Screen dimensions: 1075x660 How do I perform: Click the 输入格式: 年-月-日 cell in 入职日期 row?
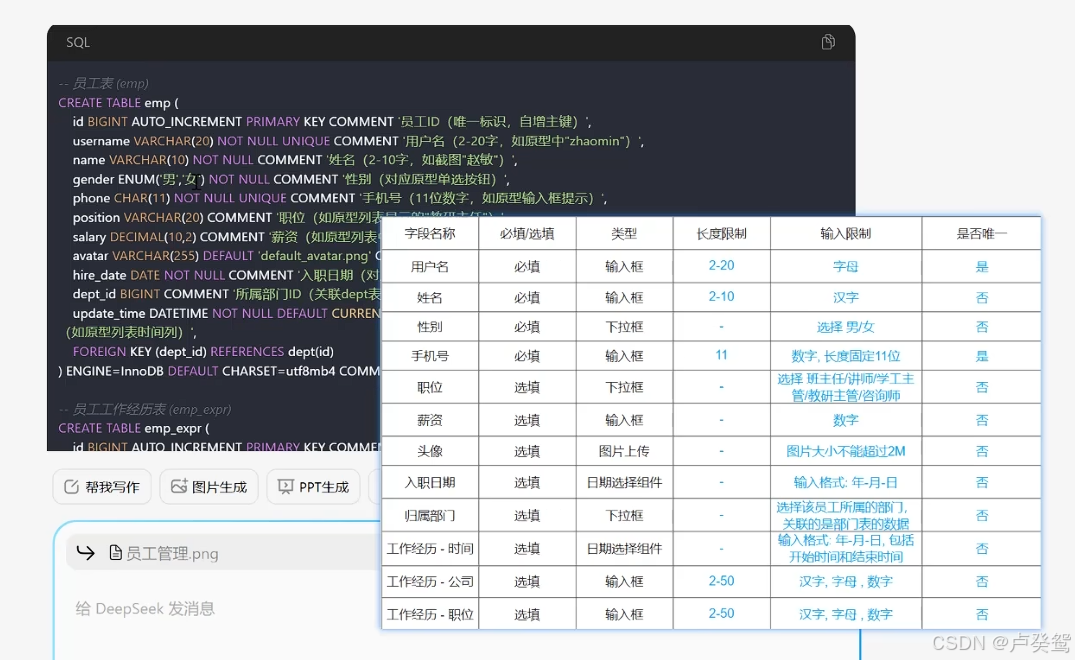tap(845, 482)
